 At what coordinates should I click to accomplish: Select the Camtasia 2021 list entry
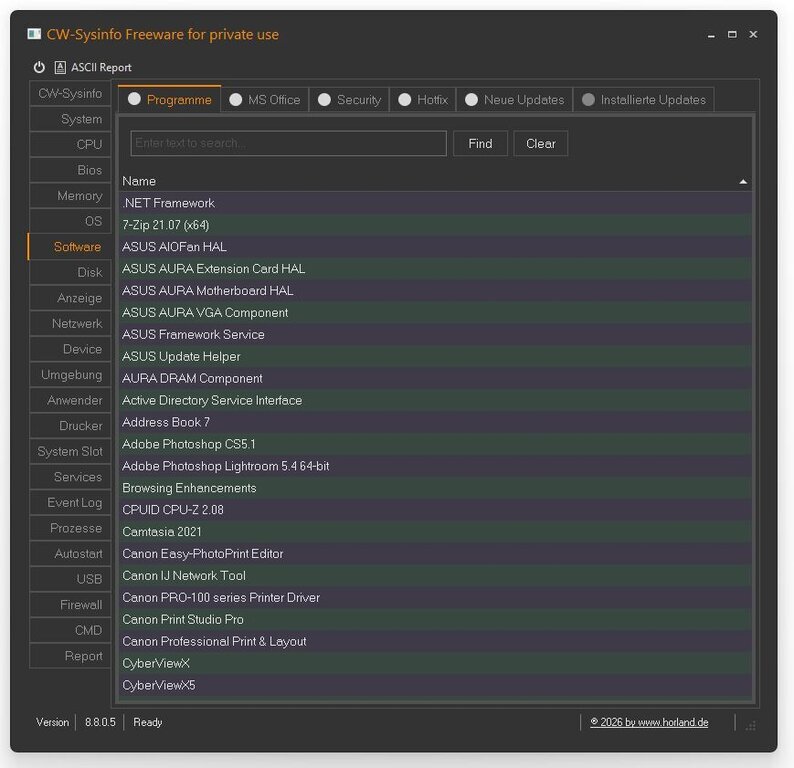(x=162, y=532)
